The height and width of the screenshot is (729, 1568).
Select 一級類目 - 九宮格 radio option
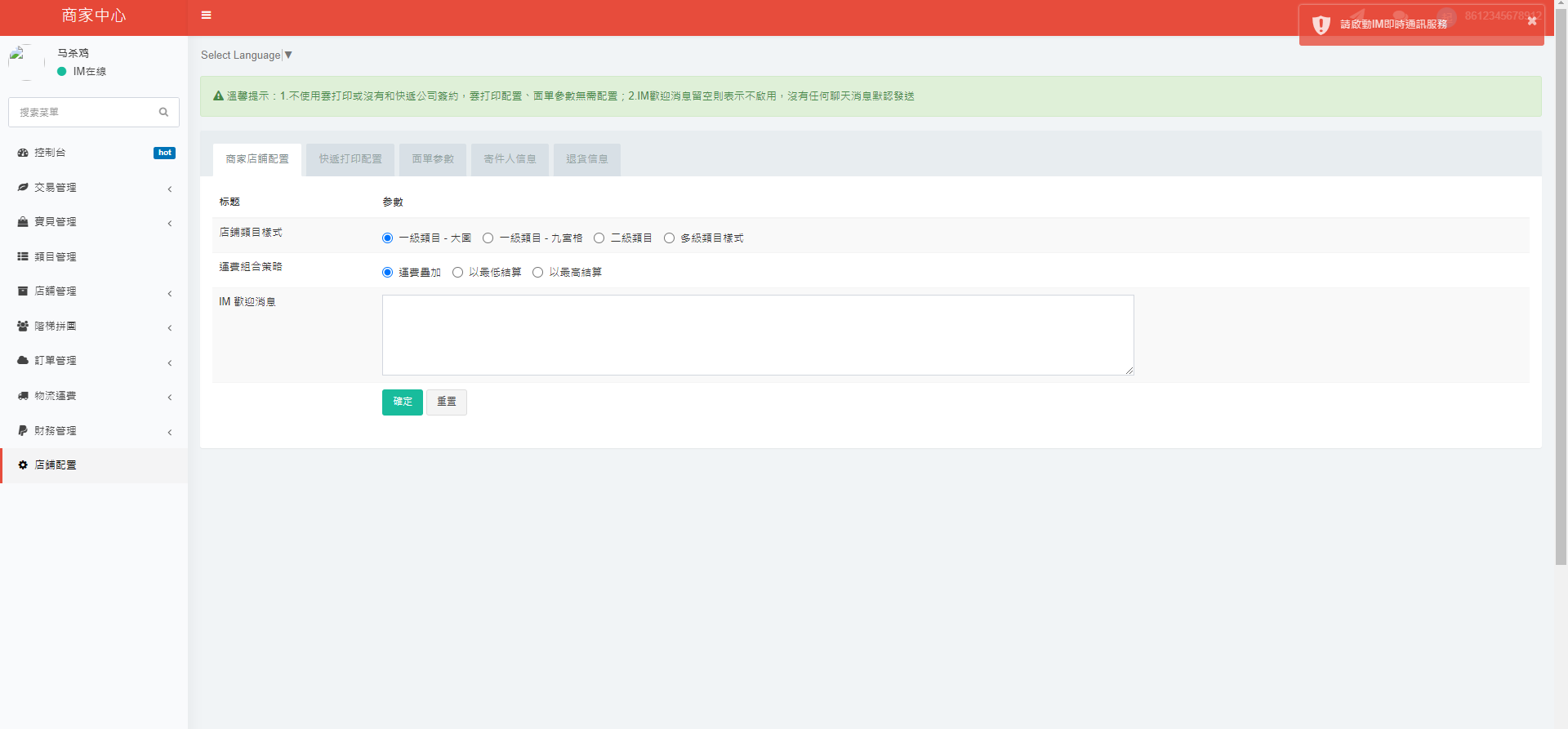point(488,238)
